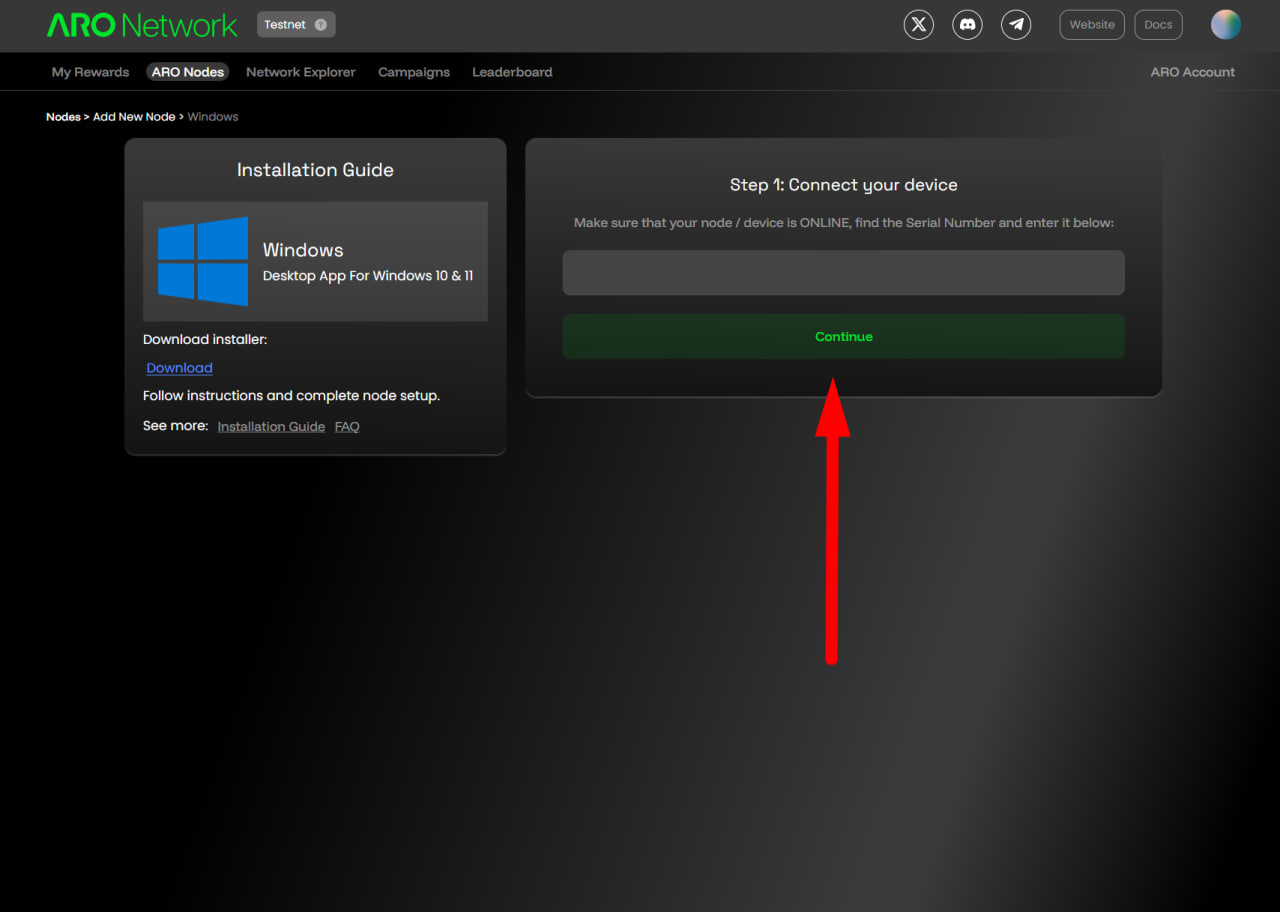Open the X (Twitter) social icon

(x=918, y=25)
